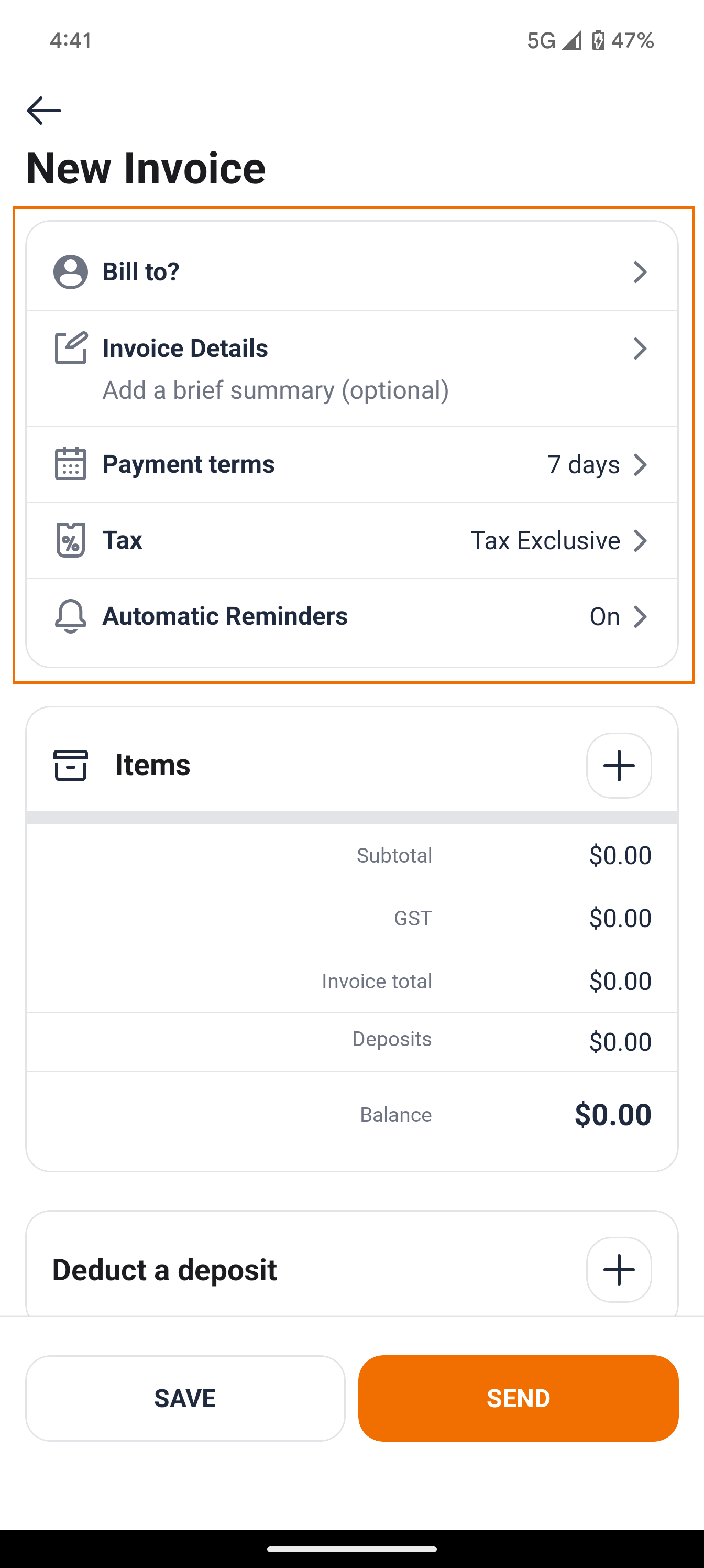Tap the Items archive box icon
704x1568 pixels.
[71, 765]
